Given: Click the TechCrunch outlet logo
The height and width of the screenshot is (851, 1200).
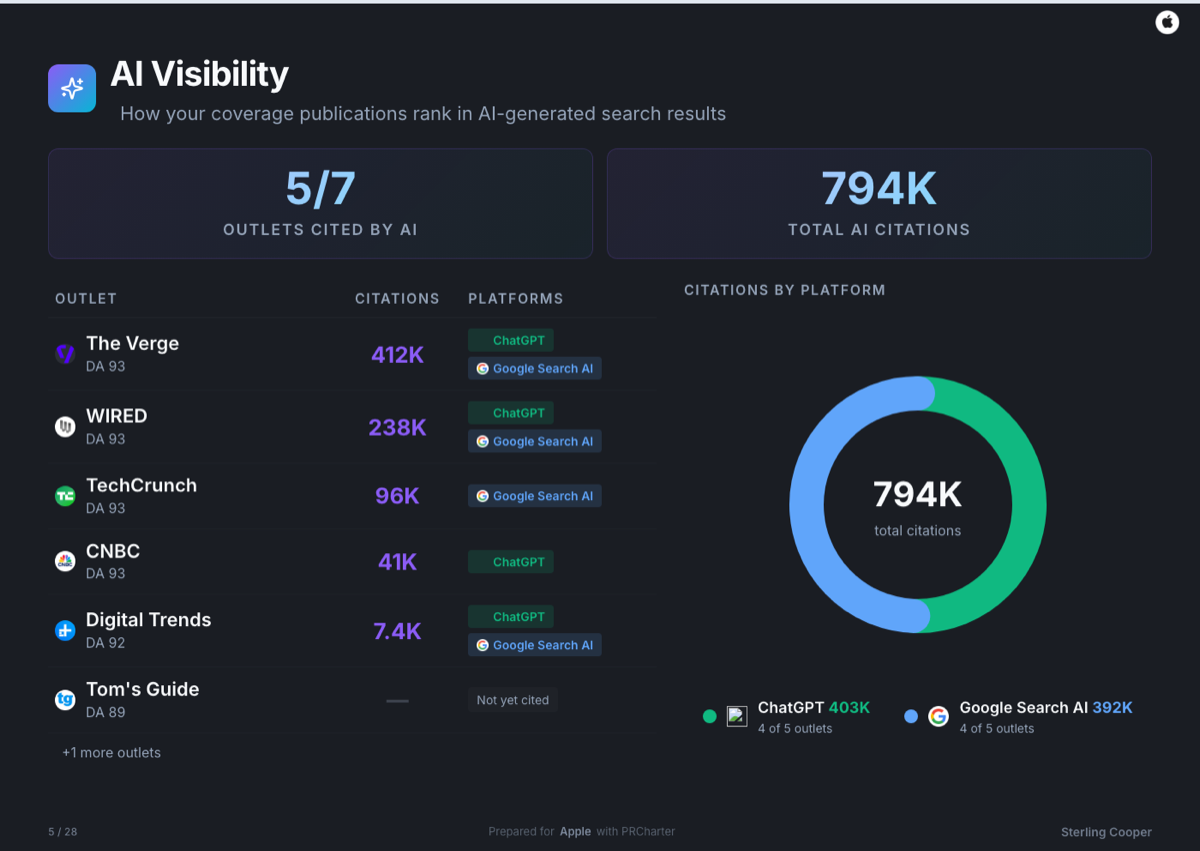Looking at the screenshot, I should point(65,496).
